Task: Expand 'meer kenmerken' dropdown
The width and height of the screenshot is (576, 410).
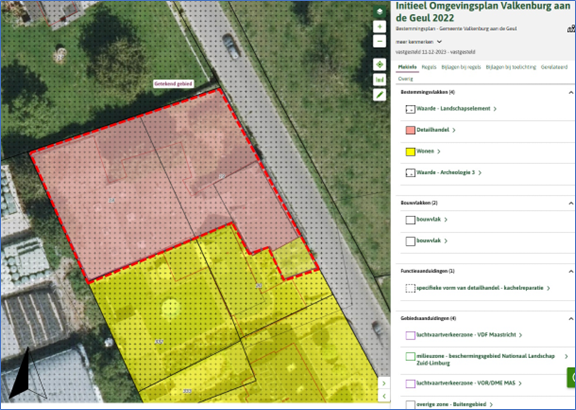Action: click(x=419, y=42)
